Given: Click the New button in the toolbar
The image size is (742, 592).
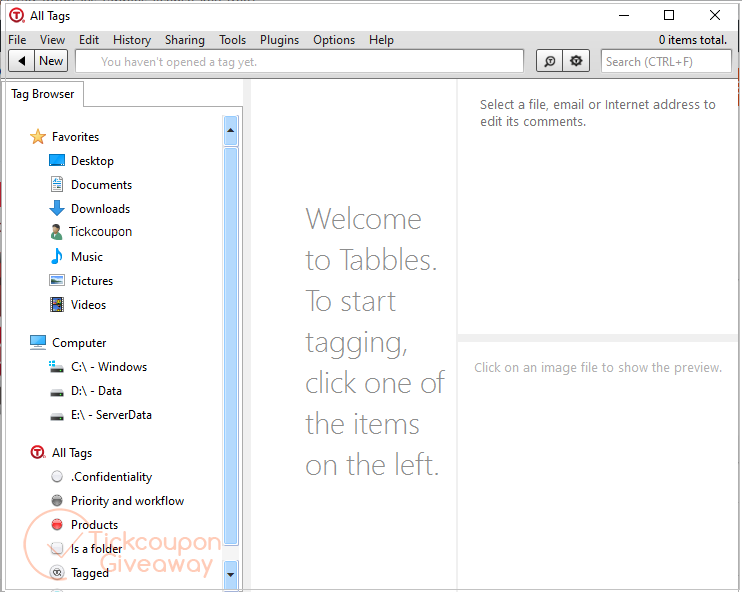Looking at the screenshot, I should point(51,61).
